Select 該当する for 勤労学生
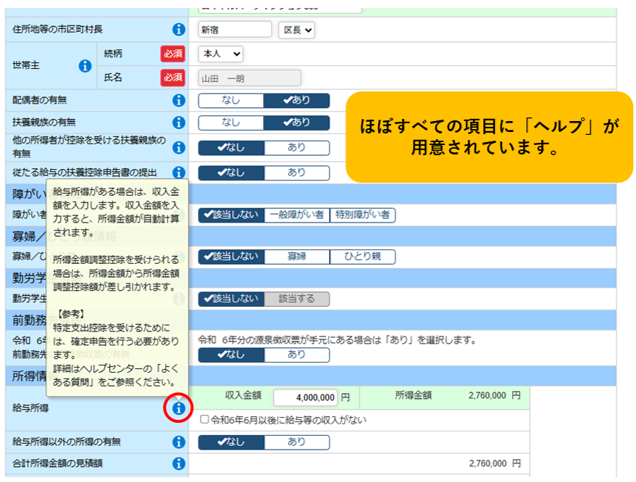 (x=297, y=299)
